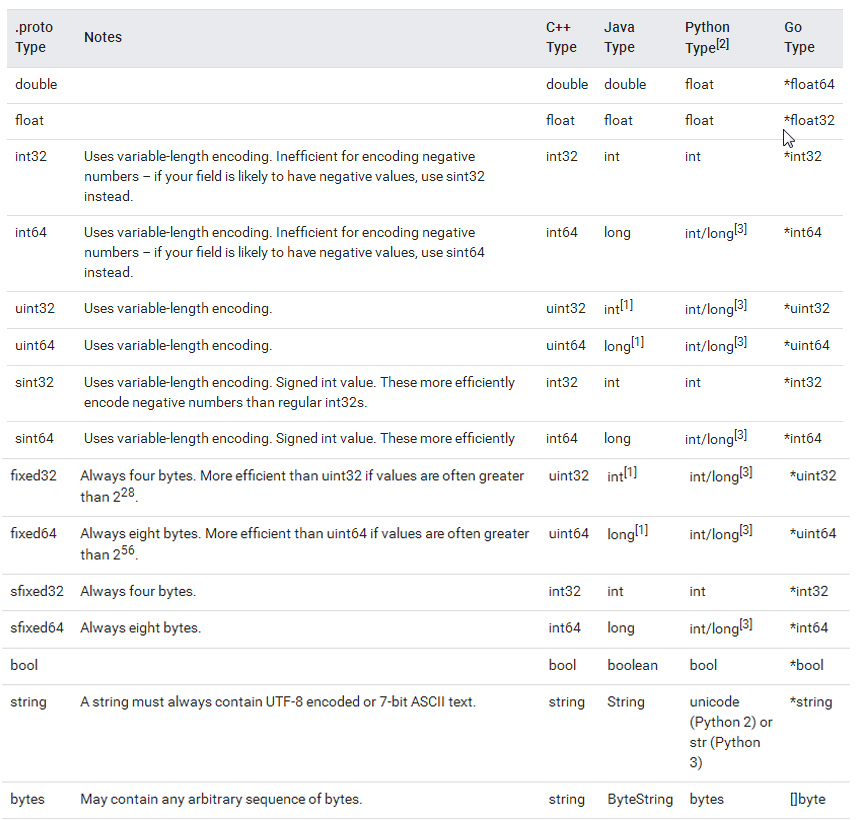Screen dimensions: 864x820
Task: Click the []byte Go type cell
Action: 807,800
